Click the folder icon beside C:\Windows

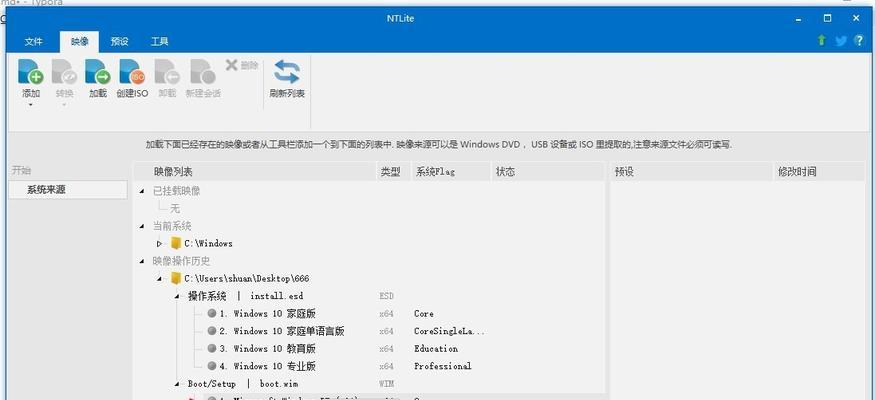[x=176, y=243]
